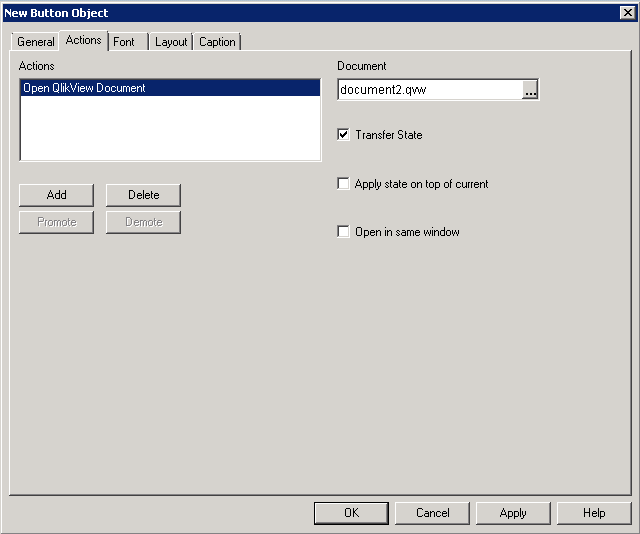Viewport: 640px width, 534px height.
Task: Click the disabled Demote button
Action: 143,222
